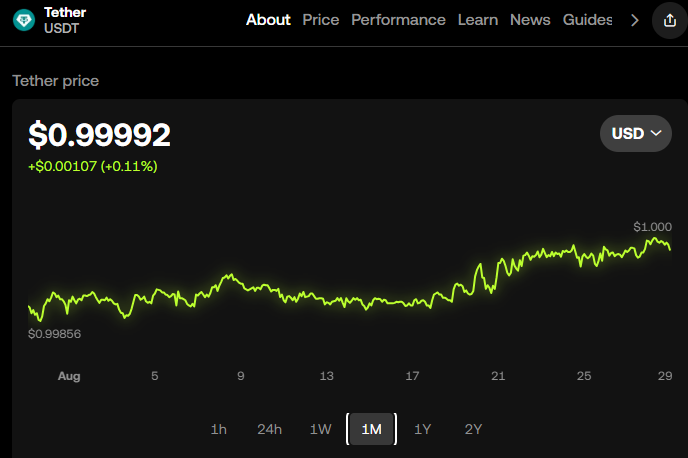Click the Tether price heading
The image size is (688, 458).
click(x=56, y=81)
